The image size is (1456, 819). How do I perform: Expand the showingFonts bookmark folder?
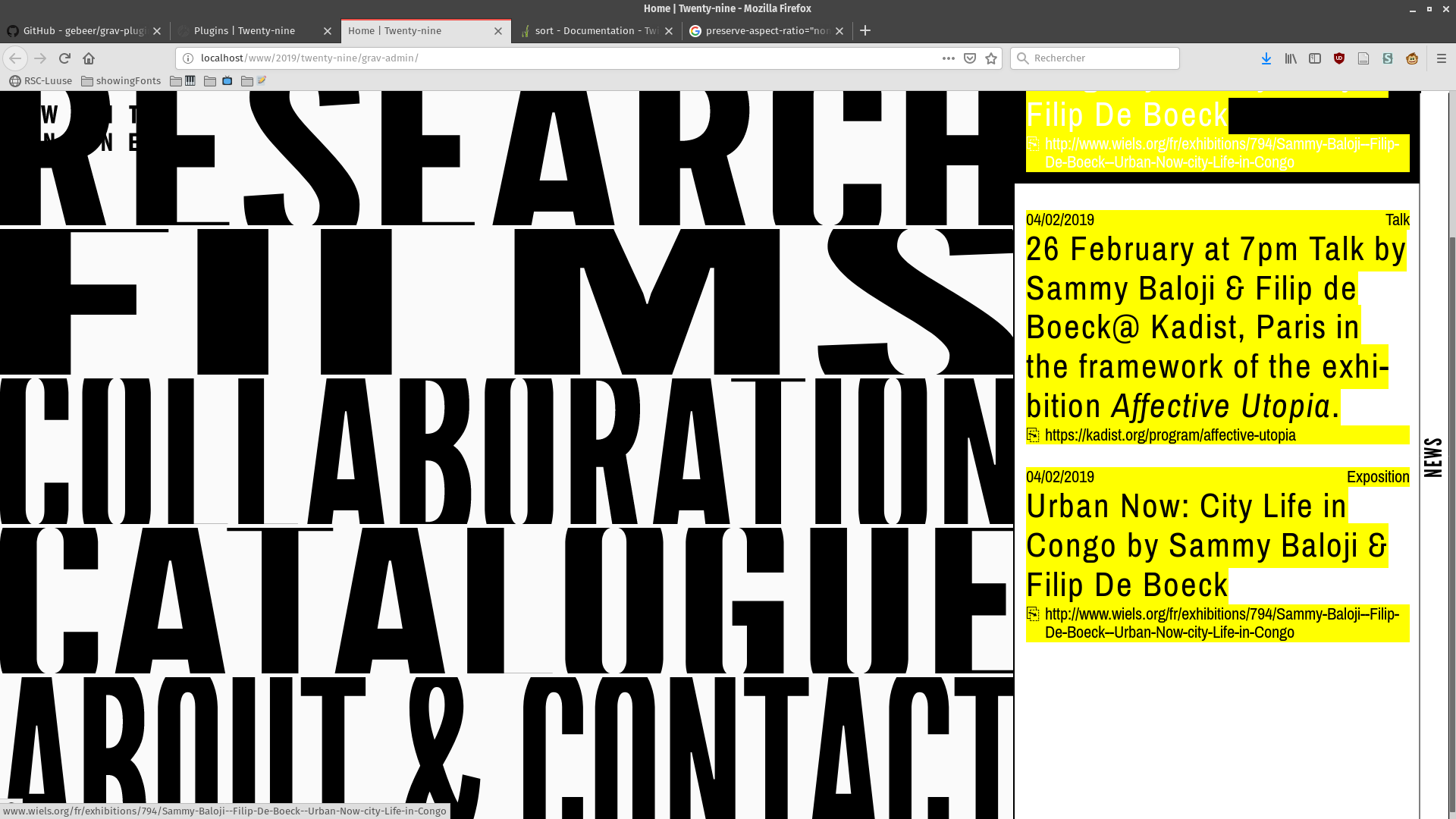coord(121,80)
